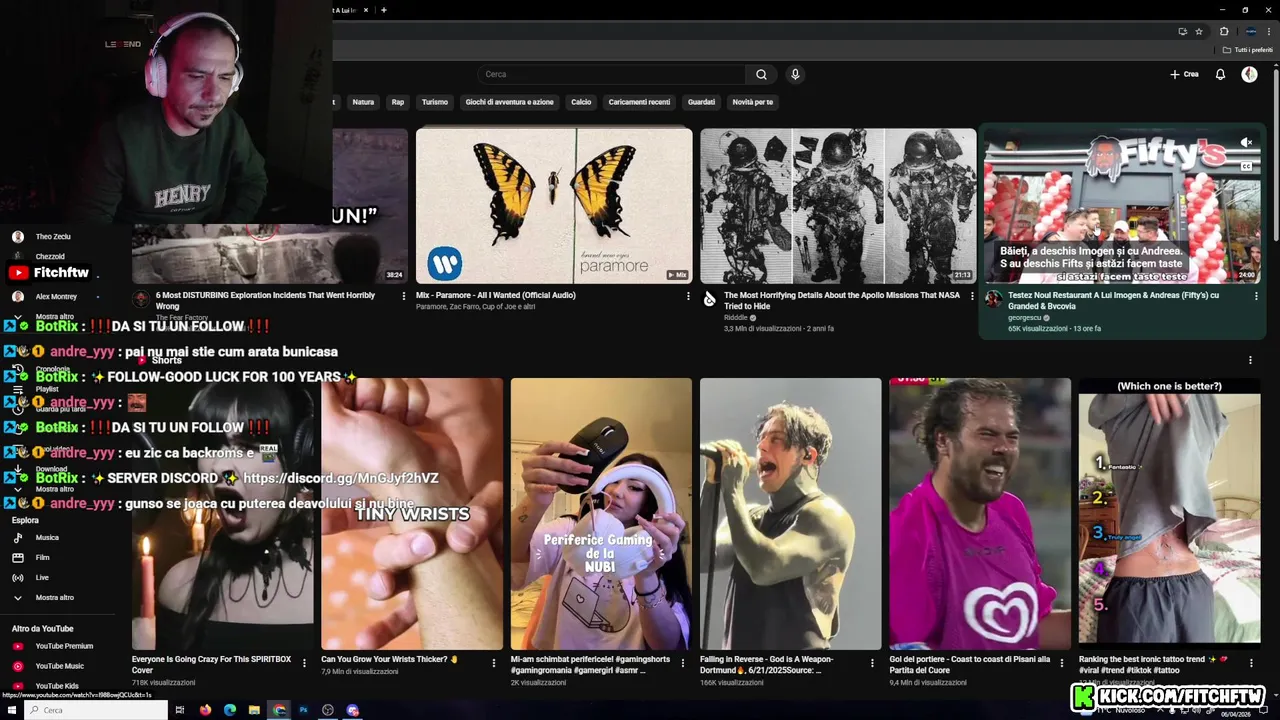Screen dimensions: 1280x720
Task: Open Shorts shelf three-dot options
Action: 1250,360
